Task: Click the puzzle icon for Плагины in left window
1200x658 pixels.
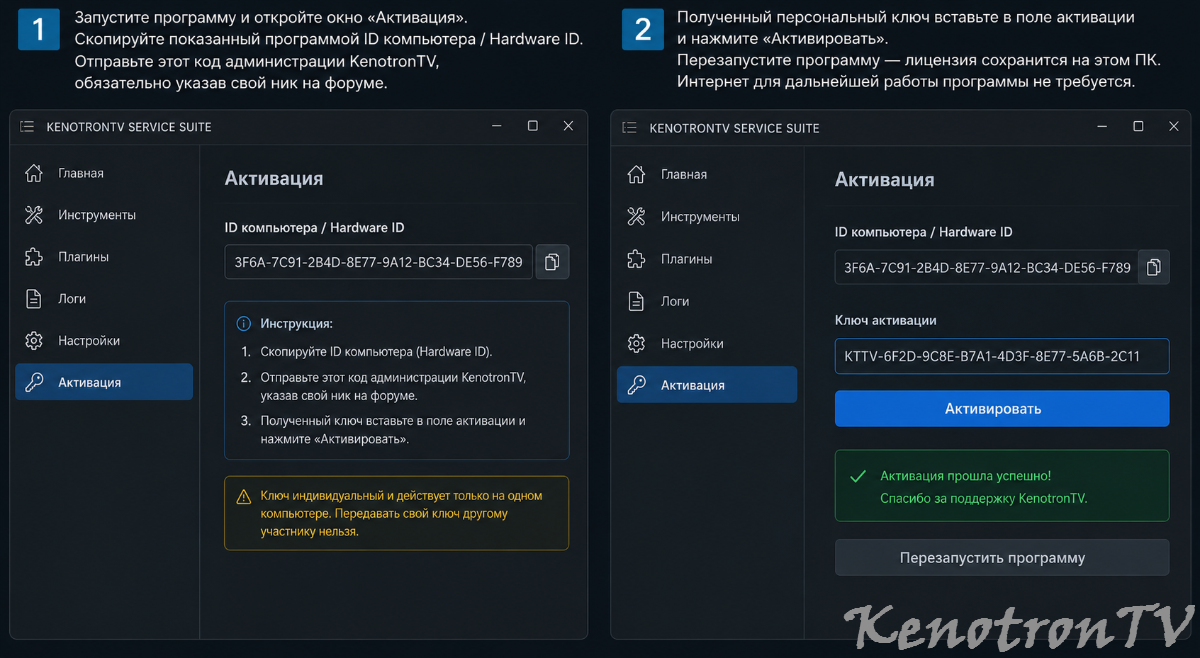Action: [34, 257]
